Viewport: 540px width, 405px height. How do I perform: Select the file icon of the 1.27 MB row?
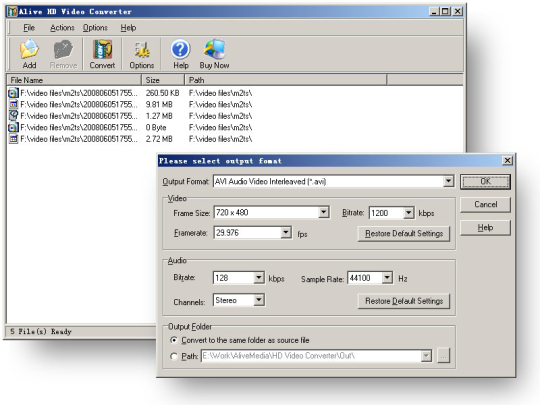point(13,116)
